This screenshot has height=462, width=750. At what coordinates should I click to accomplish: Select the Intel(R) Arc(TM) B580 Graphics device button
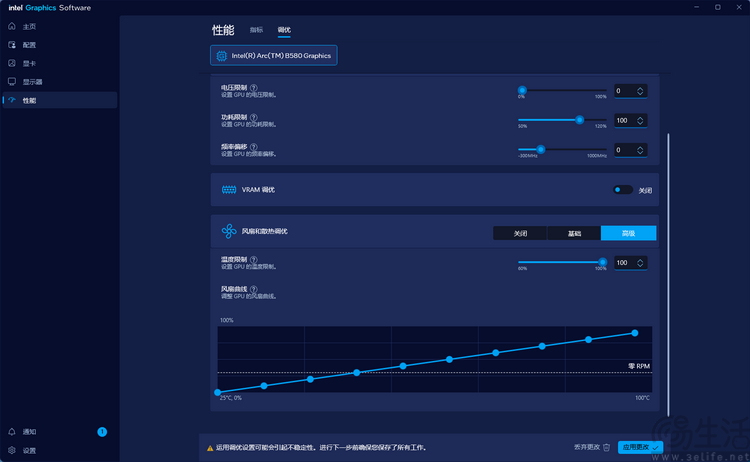274,55
